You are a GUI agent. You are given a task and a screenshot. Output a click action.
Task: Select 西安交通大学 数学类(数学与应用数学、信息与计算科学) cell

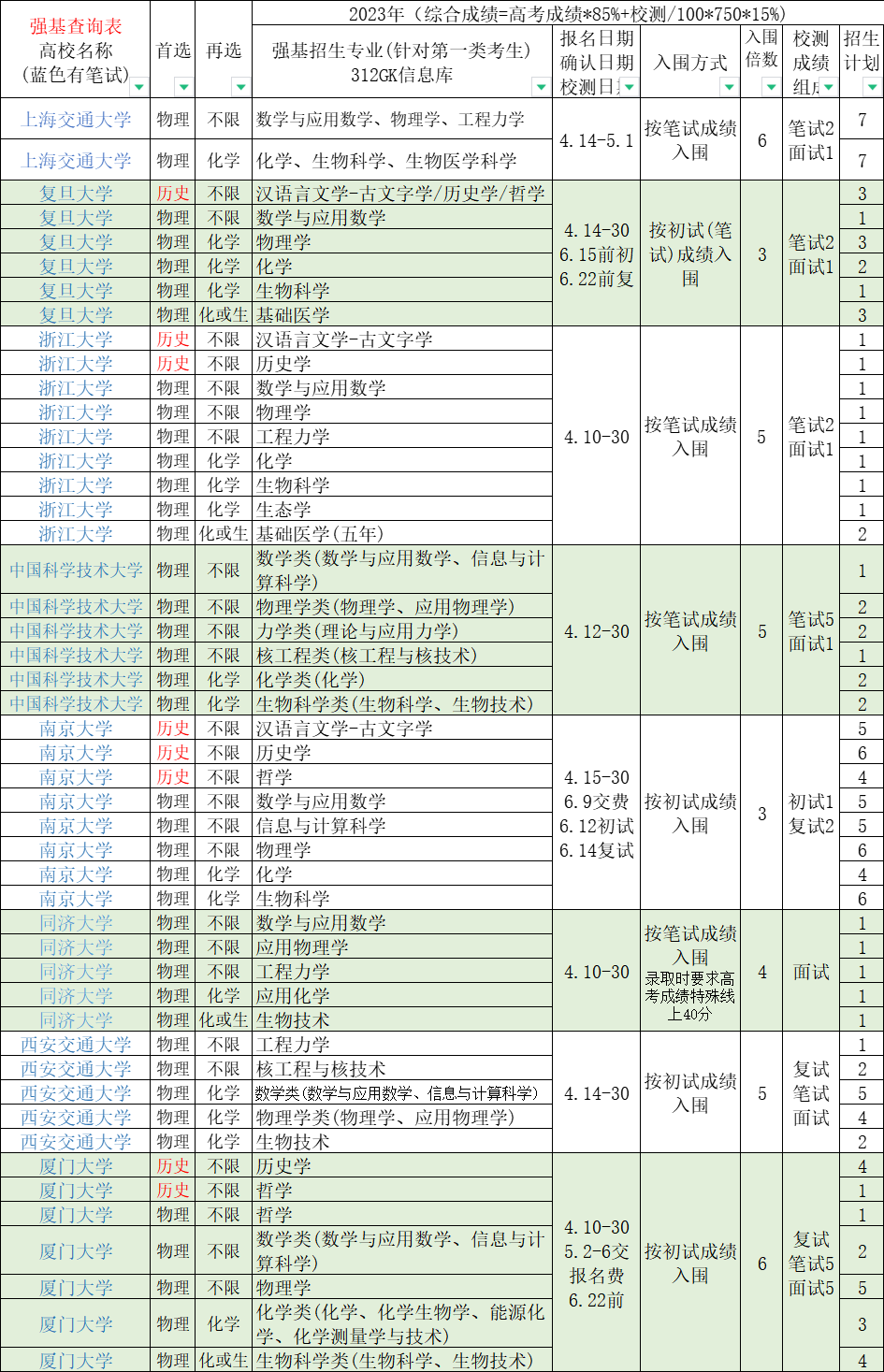click(402, 1092)
